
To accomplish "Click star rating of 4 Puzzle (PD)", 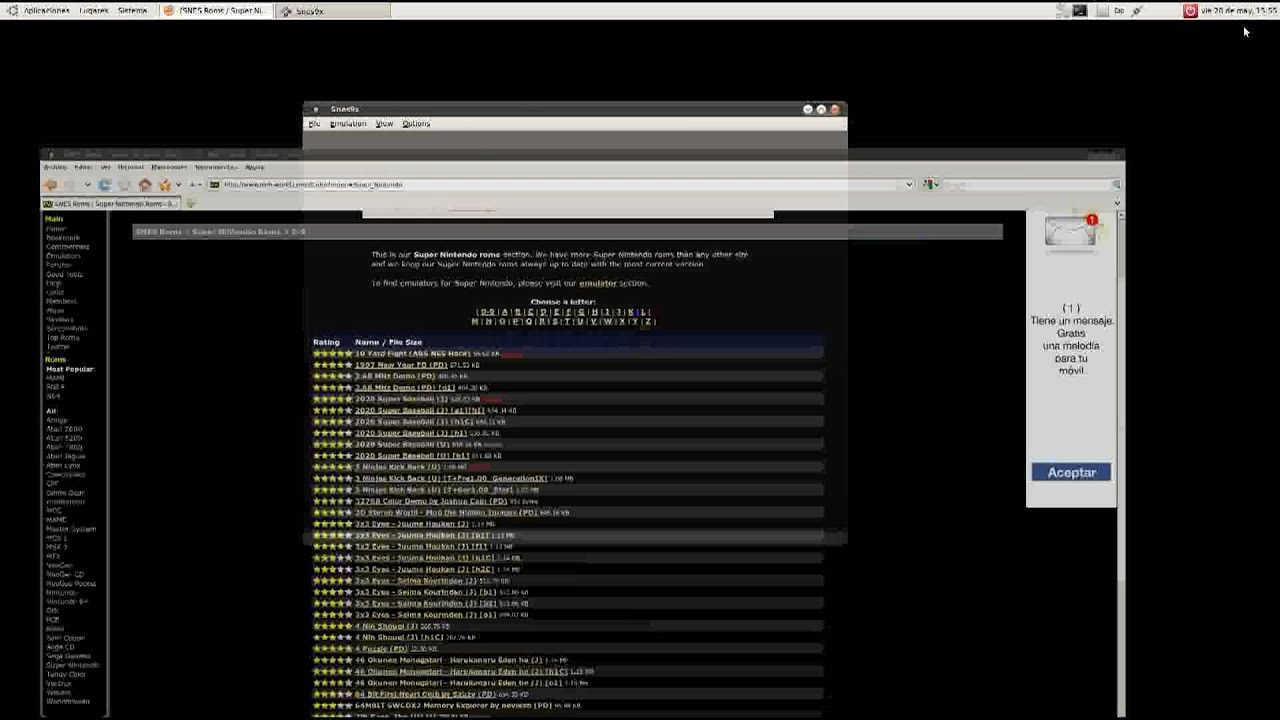I will pos(332,649).
